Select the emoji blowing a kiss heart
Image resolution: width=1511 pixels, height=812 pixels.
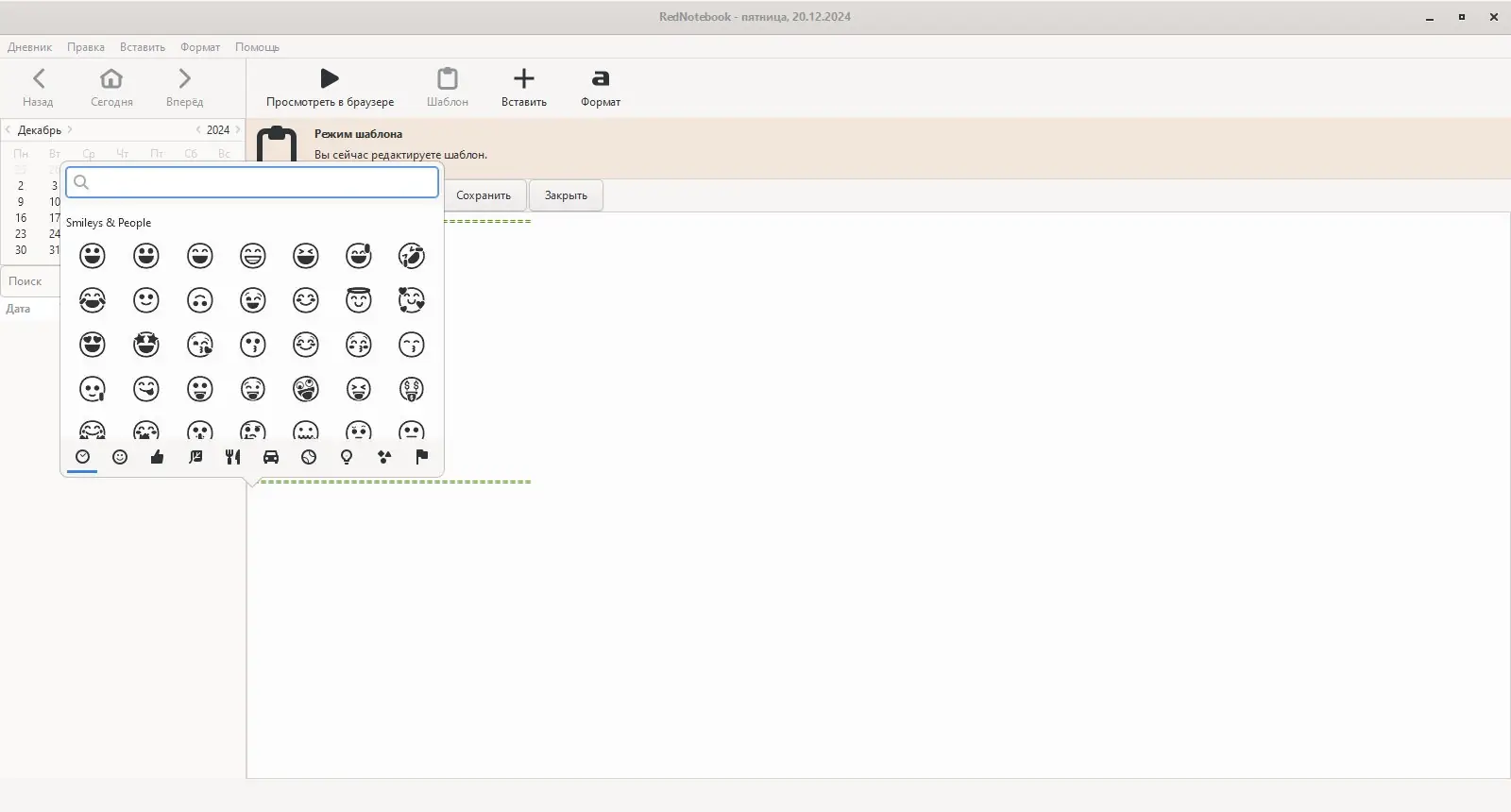pos(199,345)
